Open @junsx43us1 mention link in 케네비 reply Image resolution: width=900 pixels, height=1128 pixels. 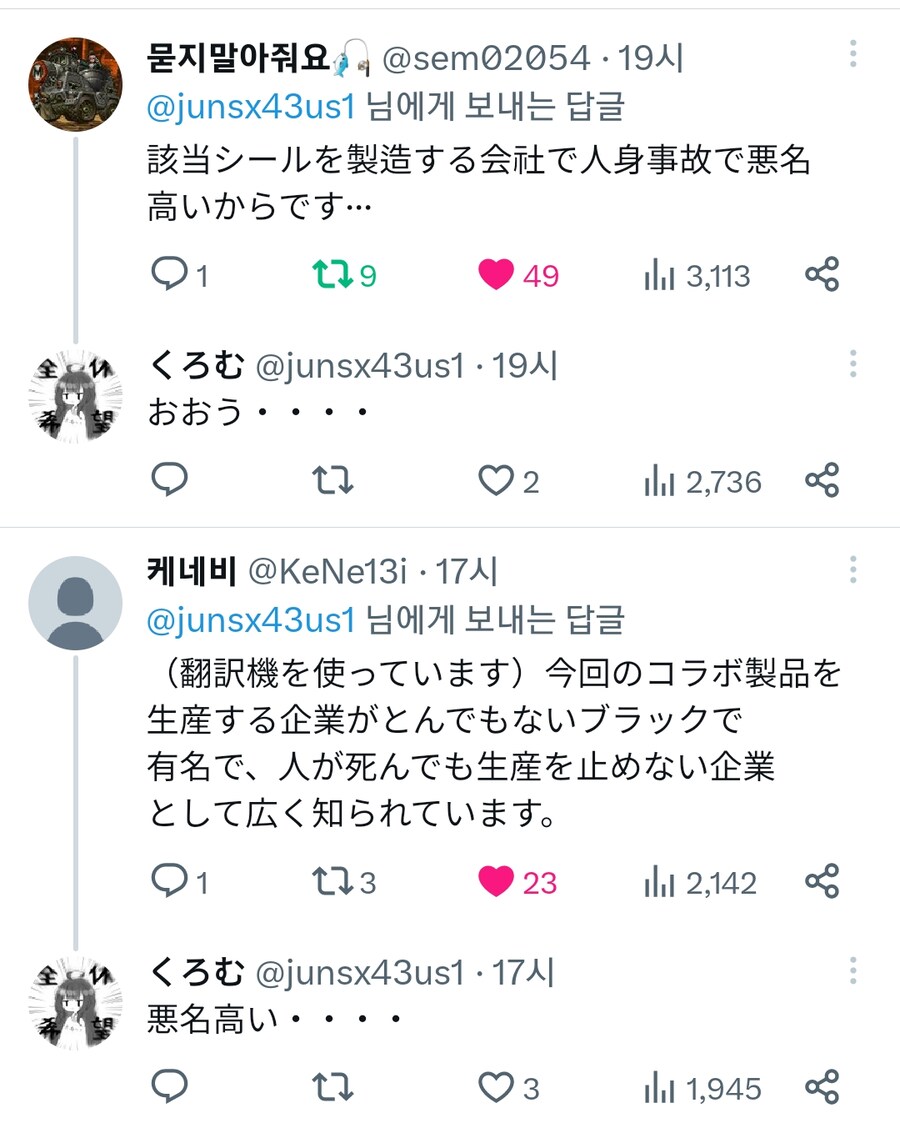coord(251,620)
